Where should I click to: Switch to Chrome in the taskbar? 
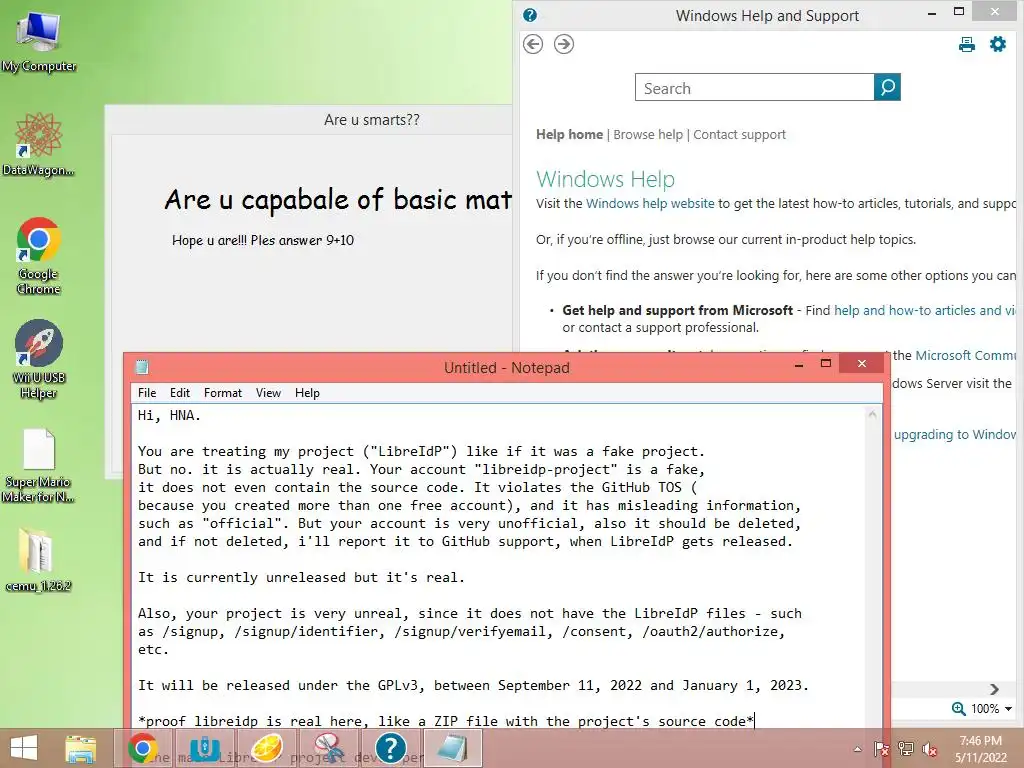pos(142,748)
